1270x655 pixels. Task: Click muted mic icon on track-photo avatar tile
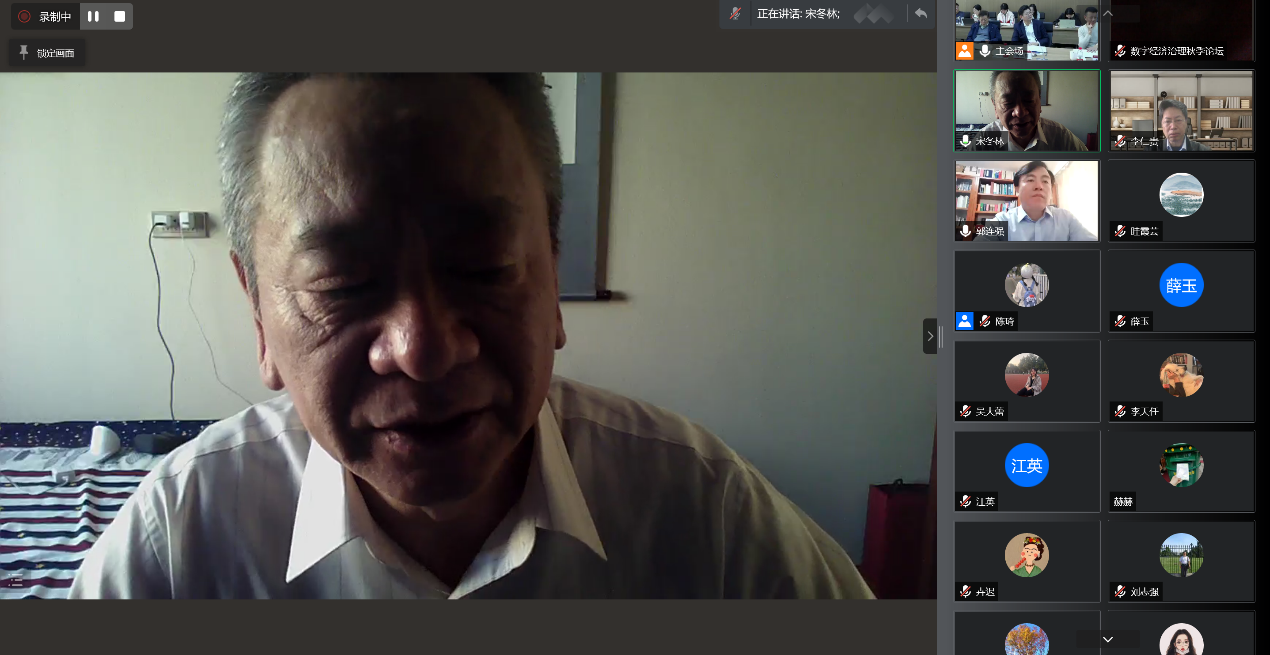[x=966, y=411]
